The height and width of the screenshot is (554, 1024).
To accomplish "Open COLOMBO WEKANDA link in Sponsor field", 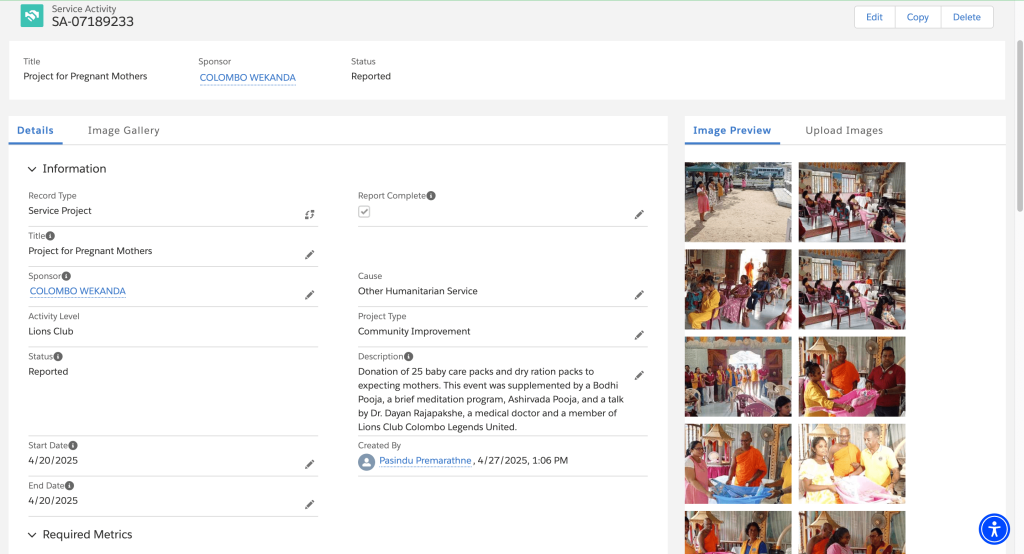I will click(x=78, y=291).
